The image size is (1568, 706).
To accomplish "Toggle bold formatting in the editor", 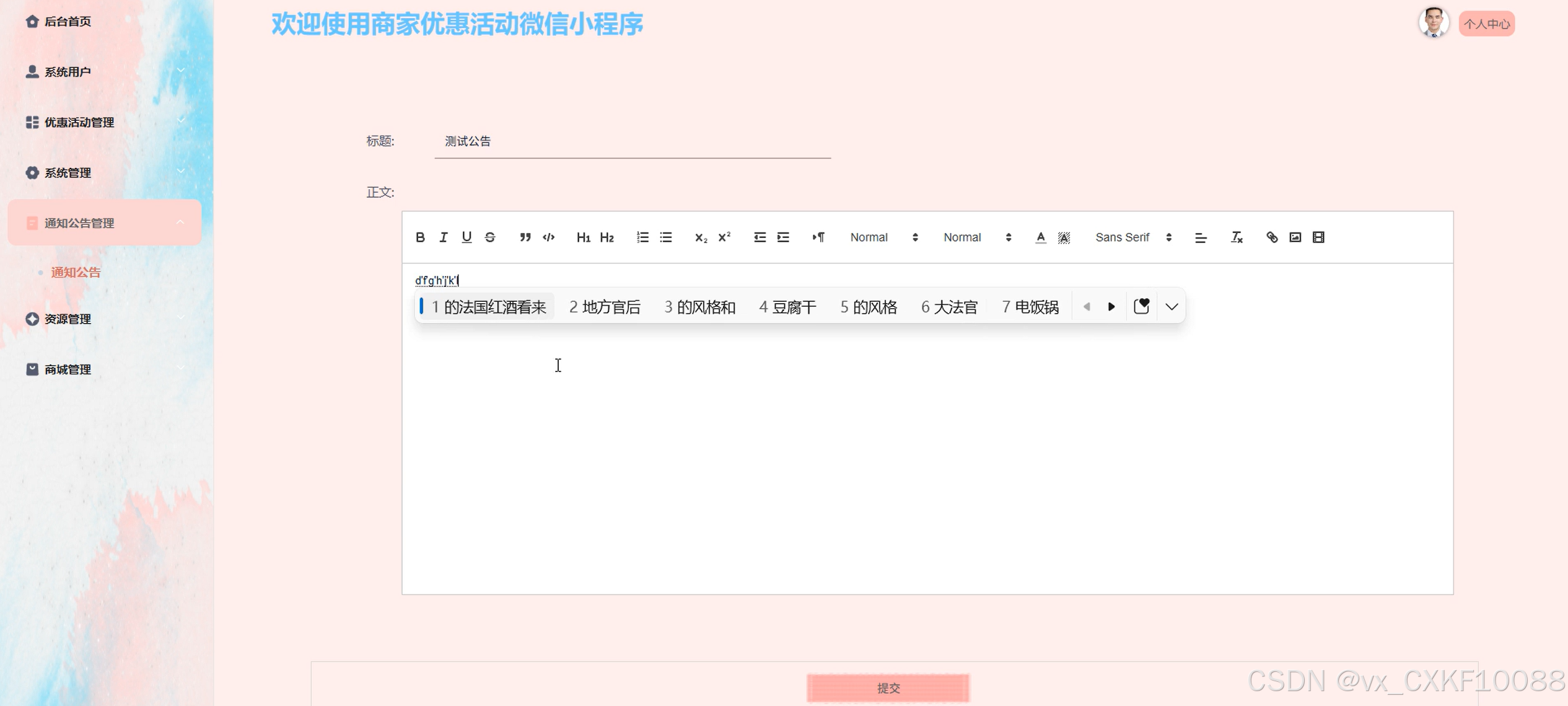I will click(x=420, y=237).
